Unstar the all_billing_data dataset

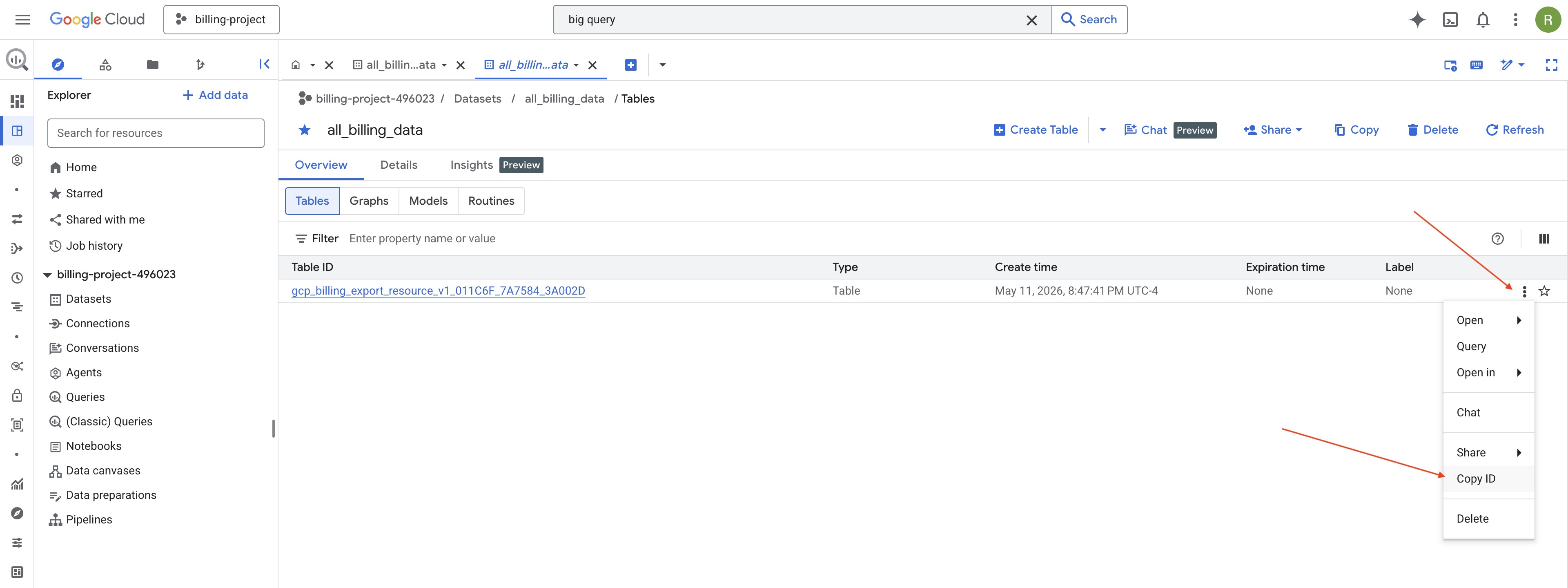pyautogui.click(x=304, y=130)
